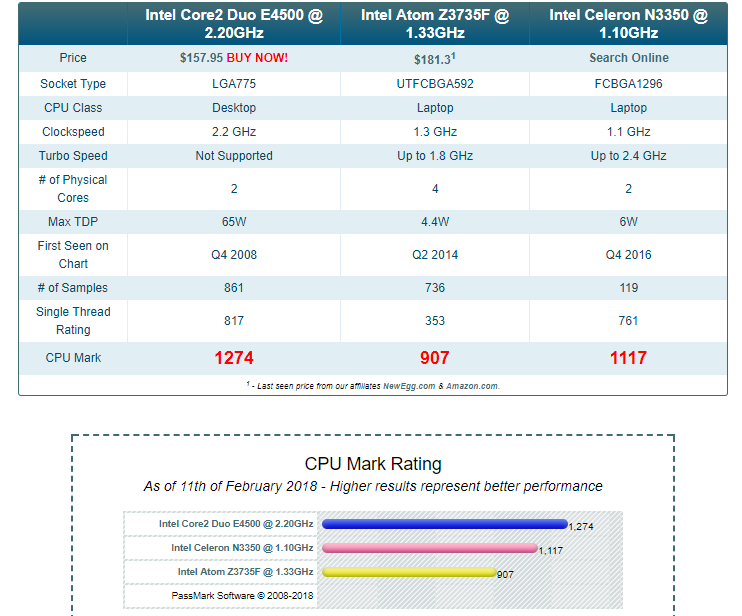
Task: Click the PassMark Software © 2008-2018 text
Action: click(x=242, y=596)
